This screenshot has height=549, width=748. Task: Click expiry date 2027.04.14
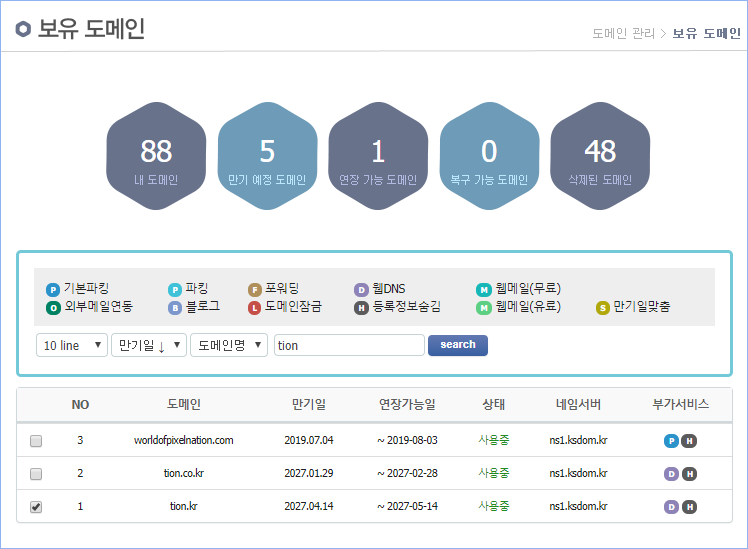tap(309, 506)
